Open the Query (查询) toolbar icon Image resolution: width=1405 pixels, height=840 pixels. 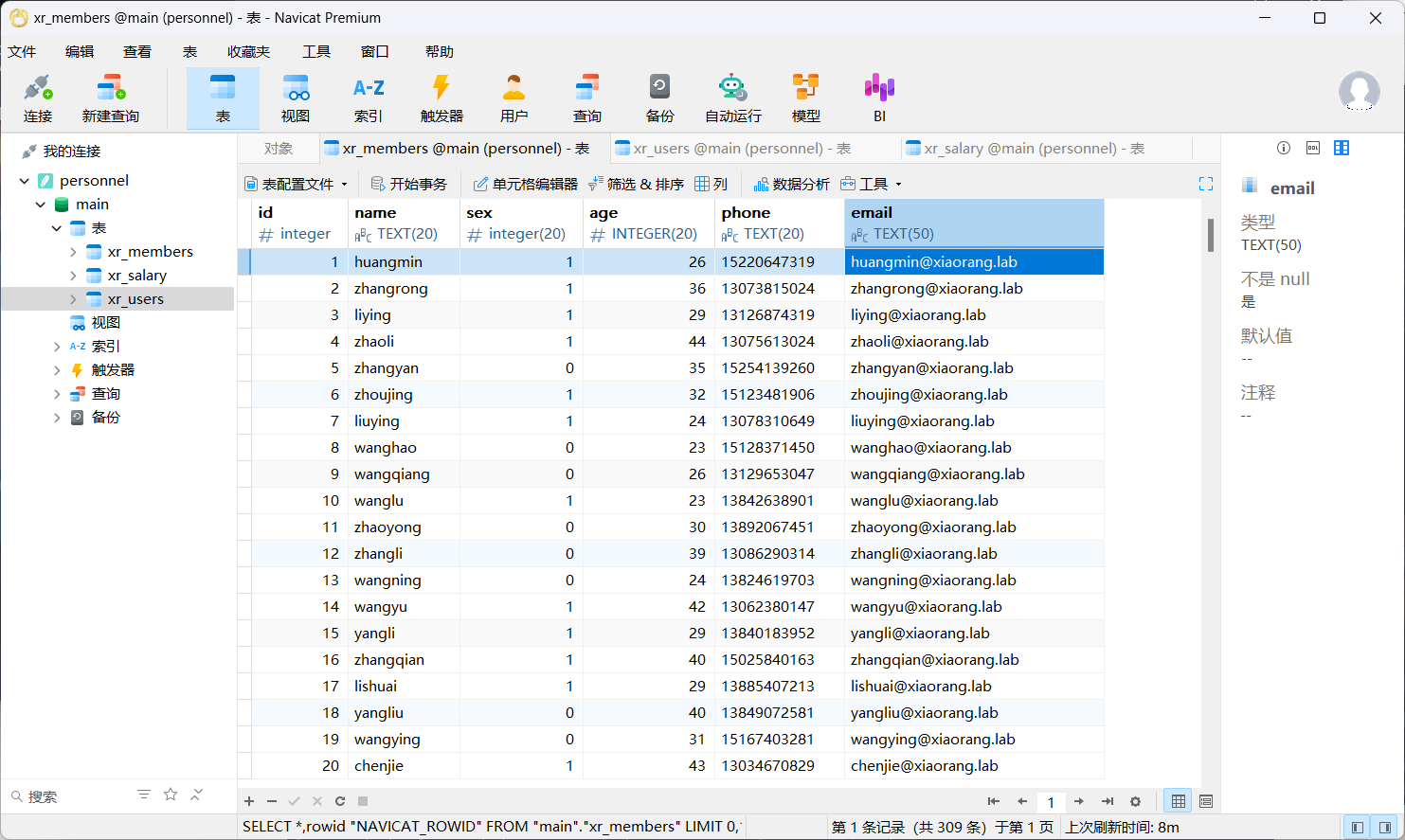(x=587, y=98)
